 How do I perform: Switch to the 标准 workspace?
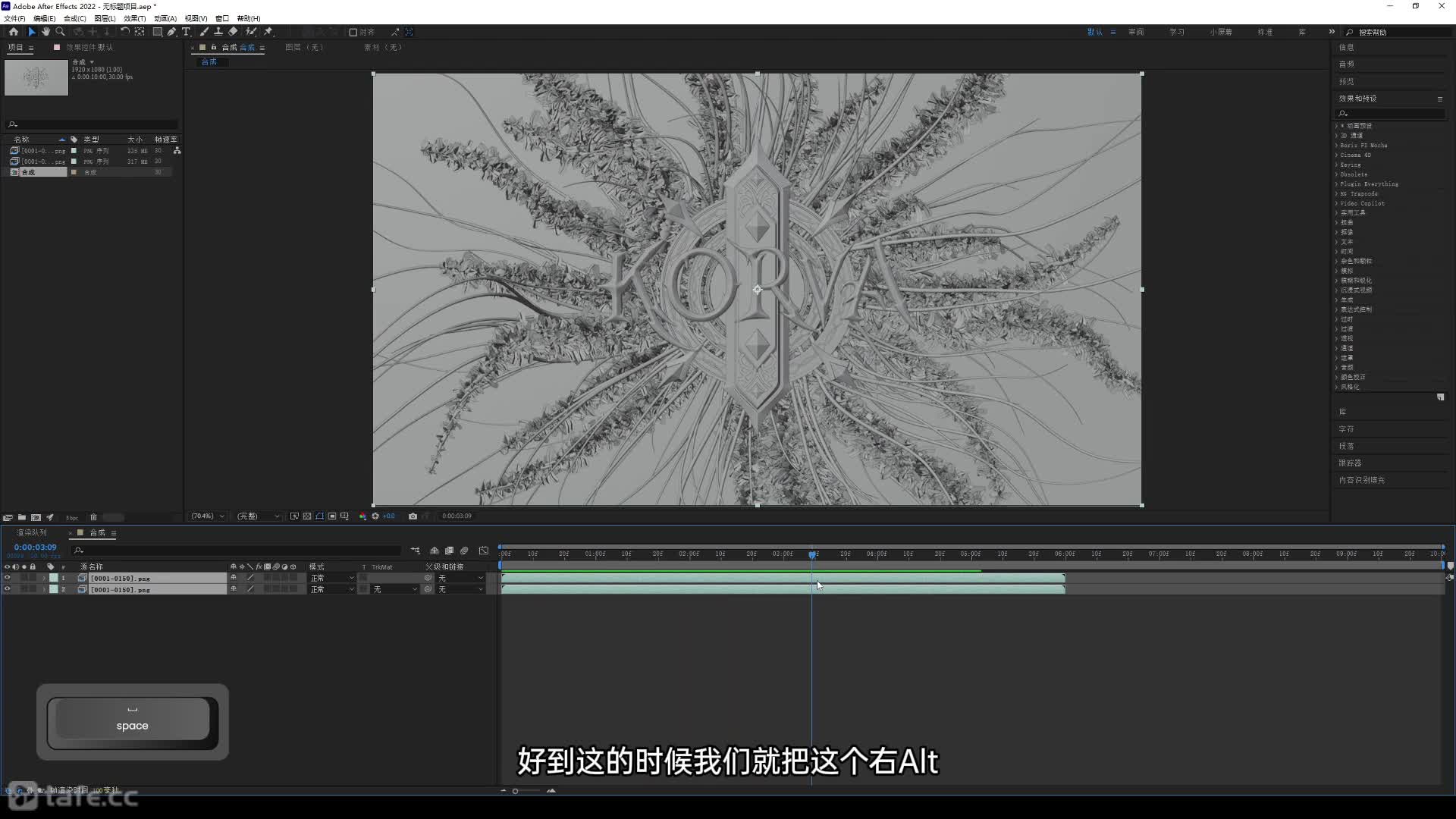coord(1265,32)
